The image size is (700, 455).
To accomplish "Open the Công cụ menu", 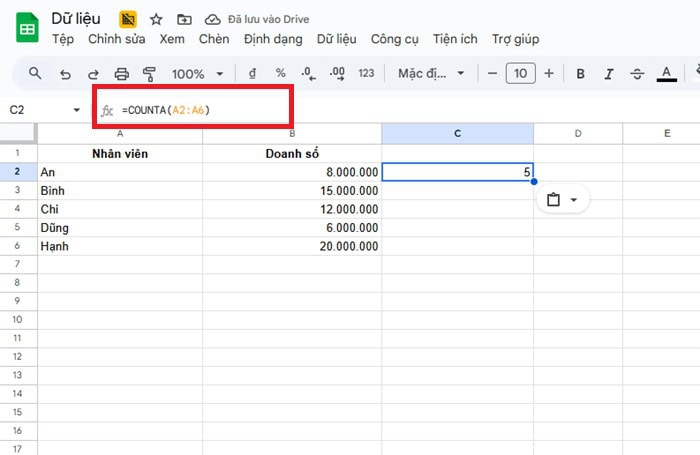I will [395, 39].
